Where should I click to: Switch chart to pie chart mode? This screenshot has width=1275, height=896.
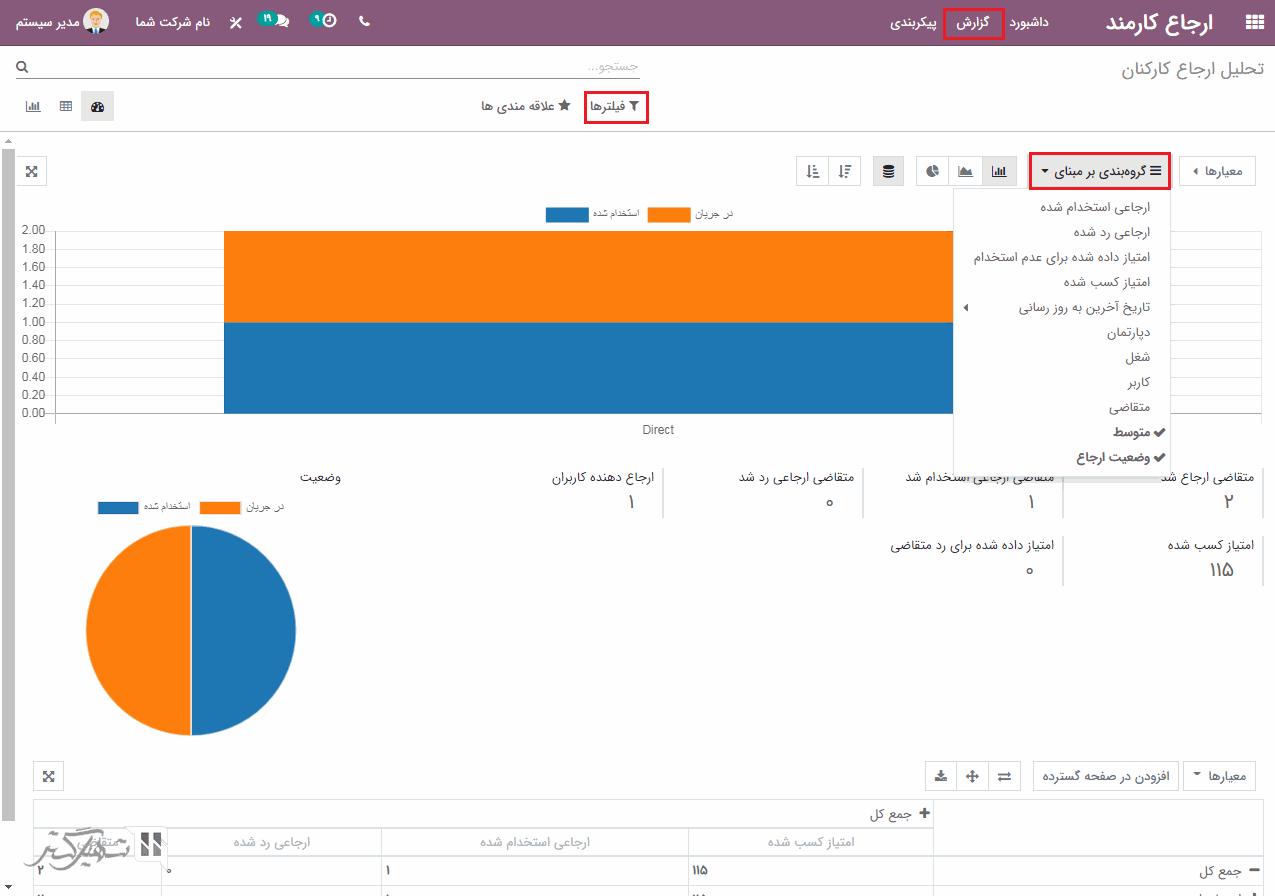(x=932, y=171)
